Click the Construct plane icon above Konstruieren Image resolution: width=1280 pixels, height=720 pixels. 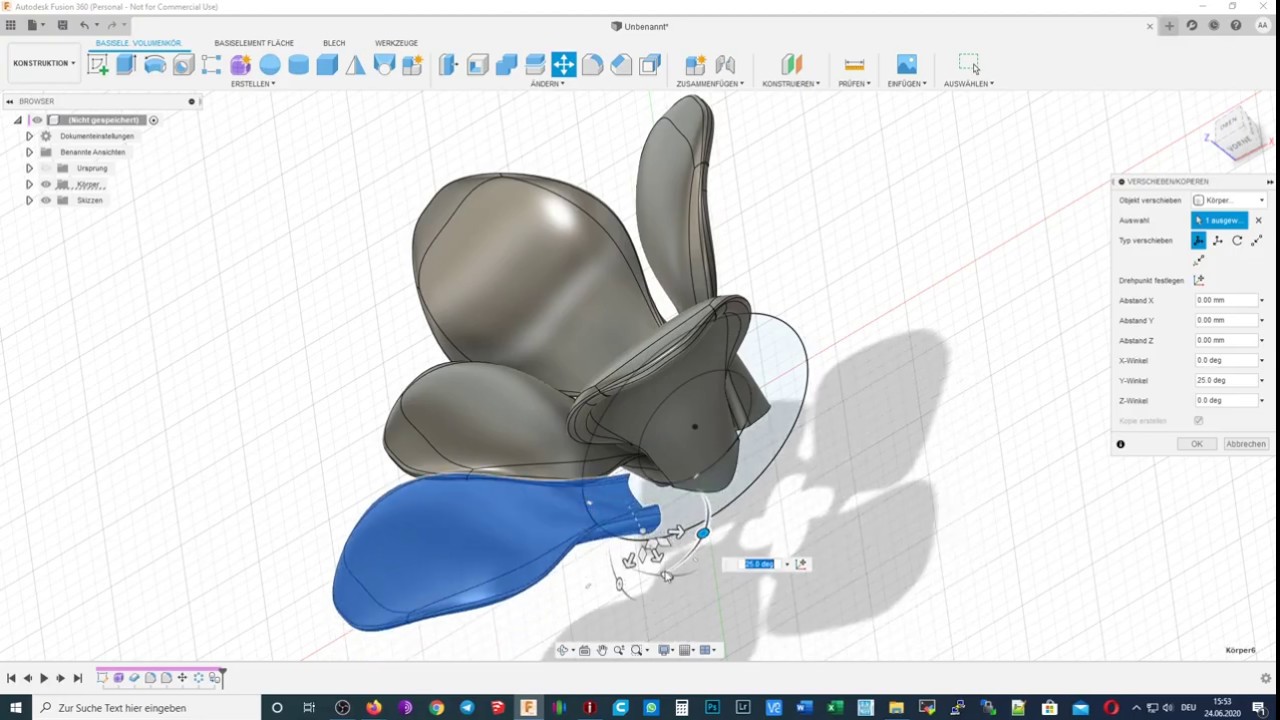791,65
